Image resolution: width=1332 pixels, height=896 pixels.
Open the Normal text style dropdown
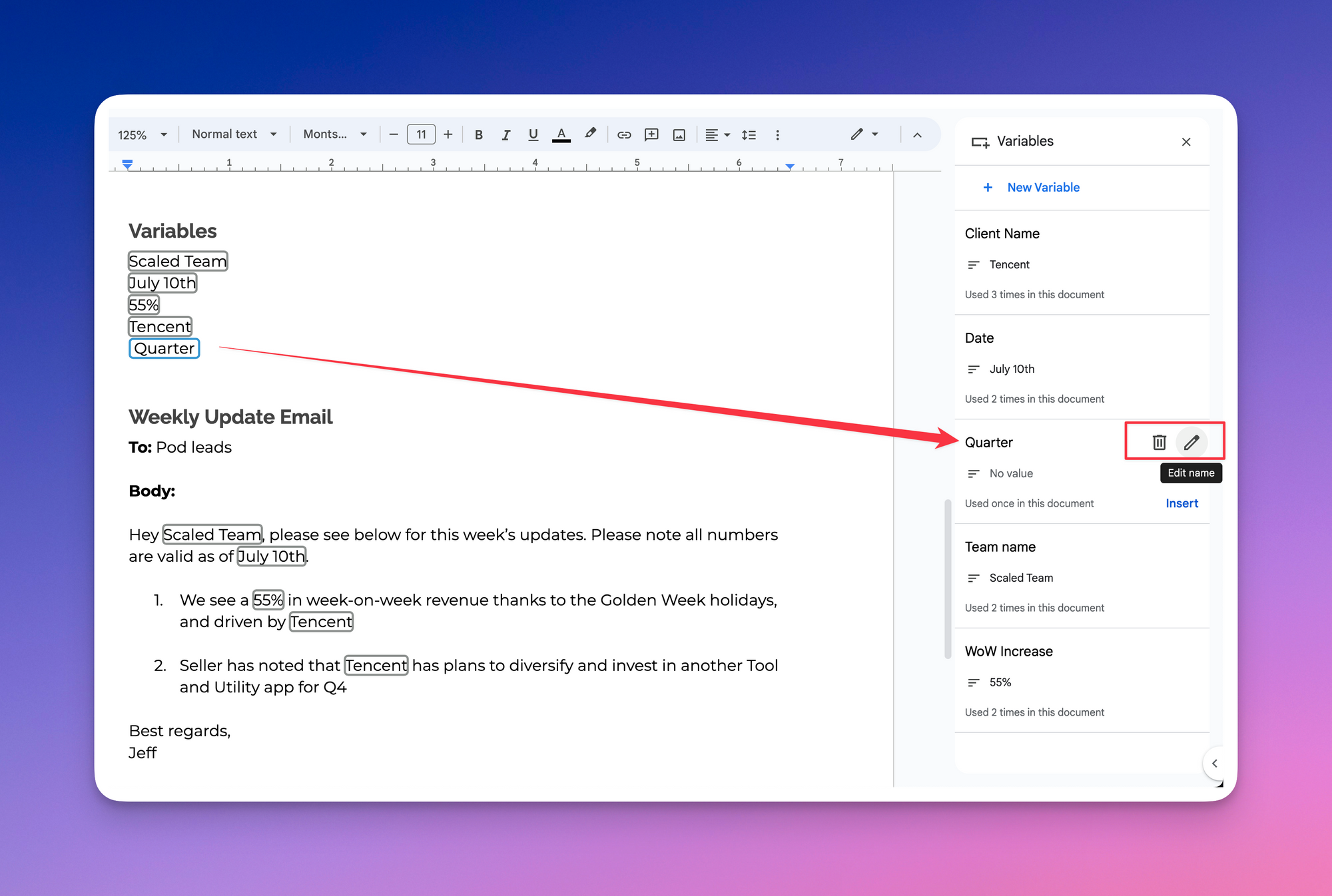(234, 134)
